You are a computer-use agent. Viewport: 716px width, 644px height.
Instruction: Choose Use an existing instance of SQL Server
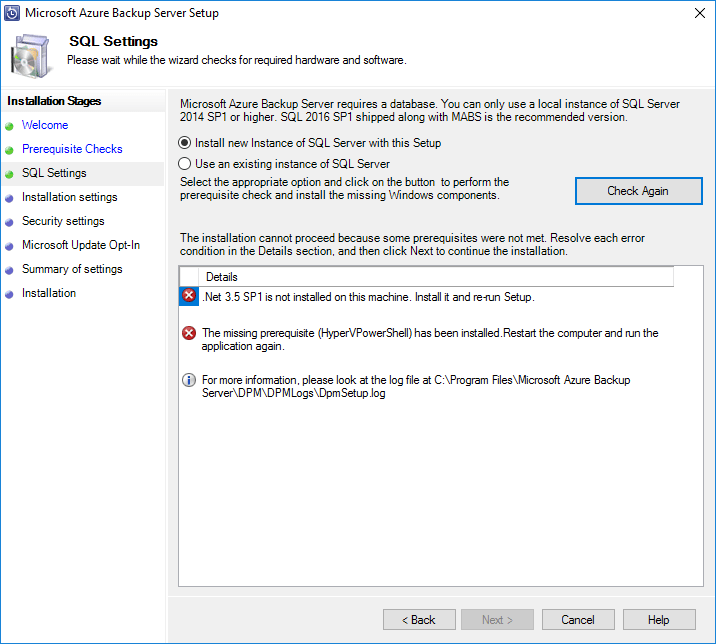pos(185,164)
